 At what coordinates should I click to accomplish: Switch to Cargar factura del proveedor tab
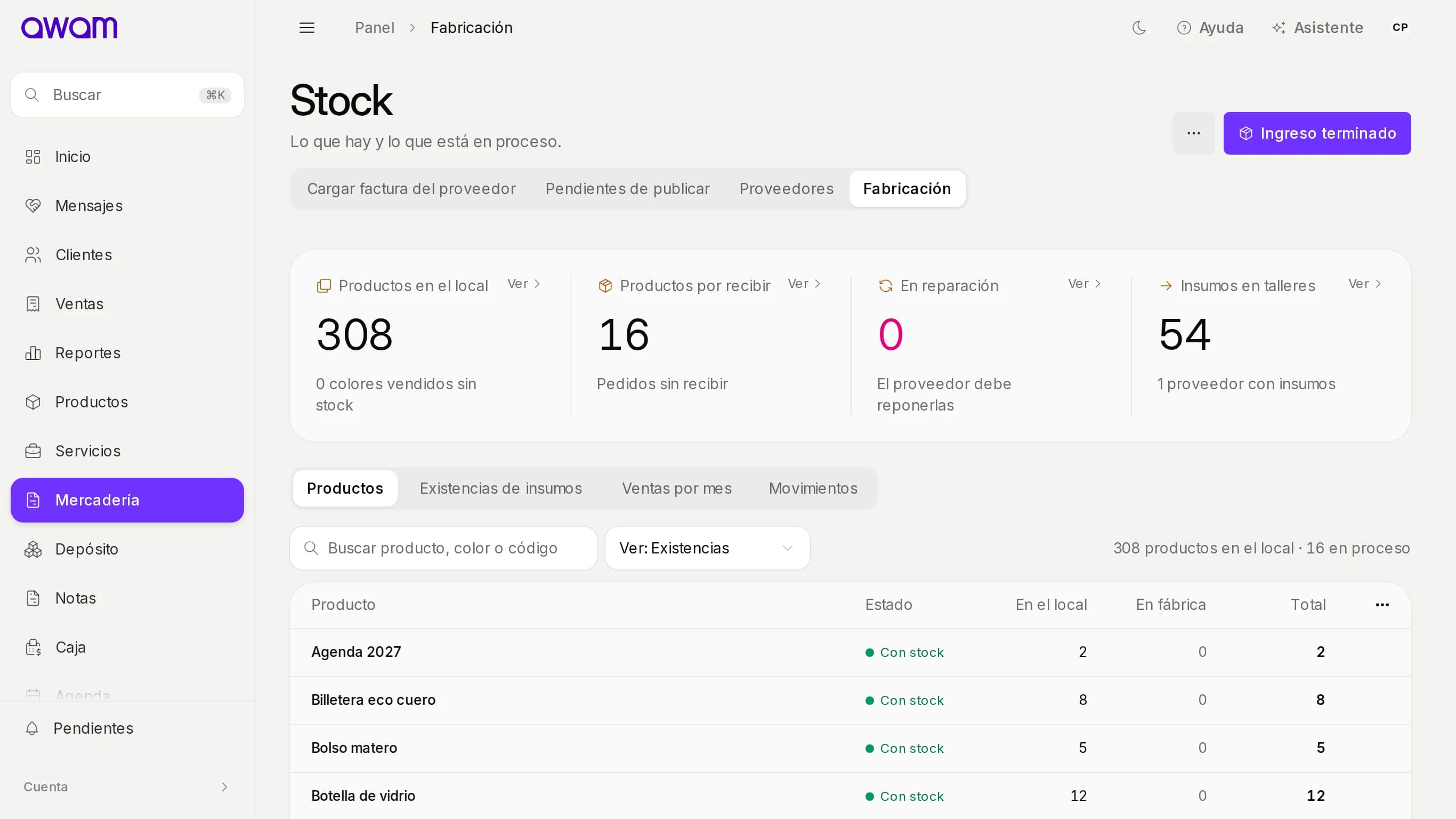411,189
